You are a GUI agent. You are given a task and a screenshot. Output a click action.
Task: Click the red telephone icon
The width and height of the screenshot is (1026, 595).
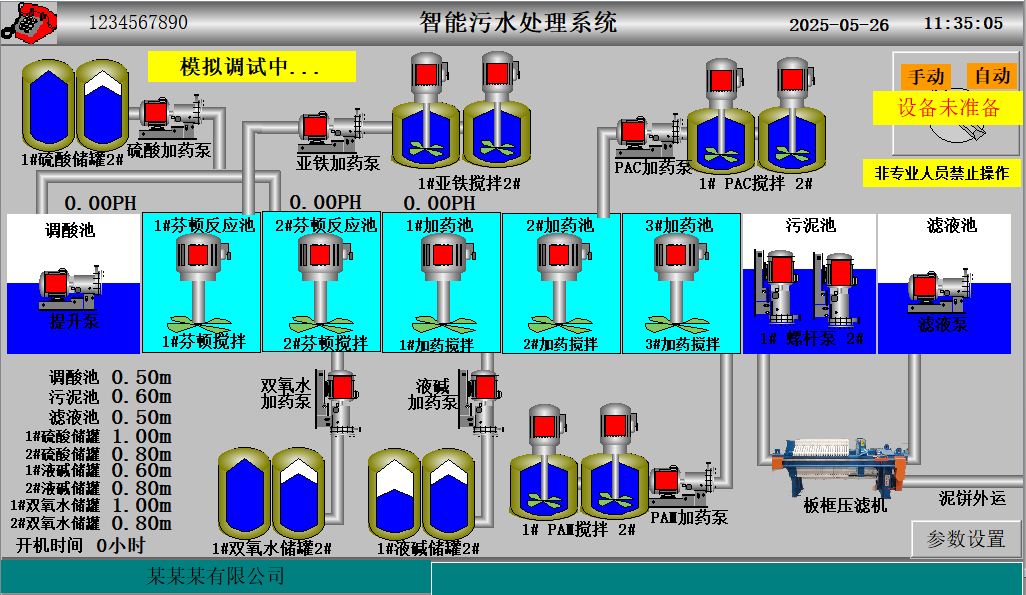click(29, 22)
